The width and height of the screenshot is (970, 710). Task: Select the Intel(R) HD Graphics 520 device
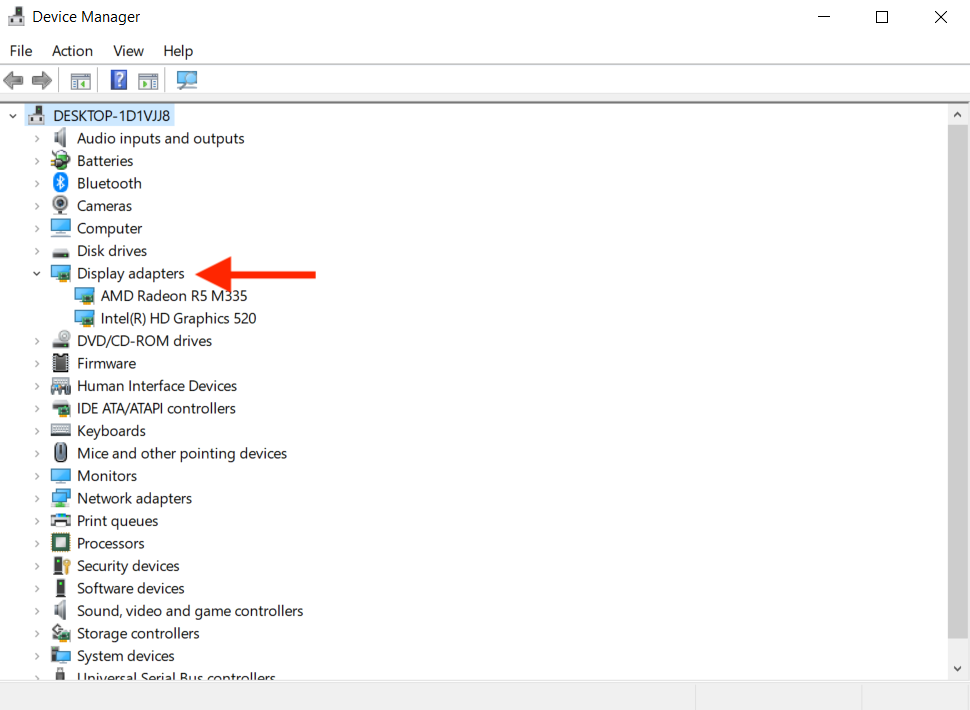178,318
